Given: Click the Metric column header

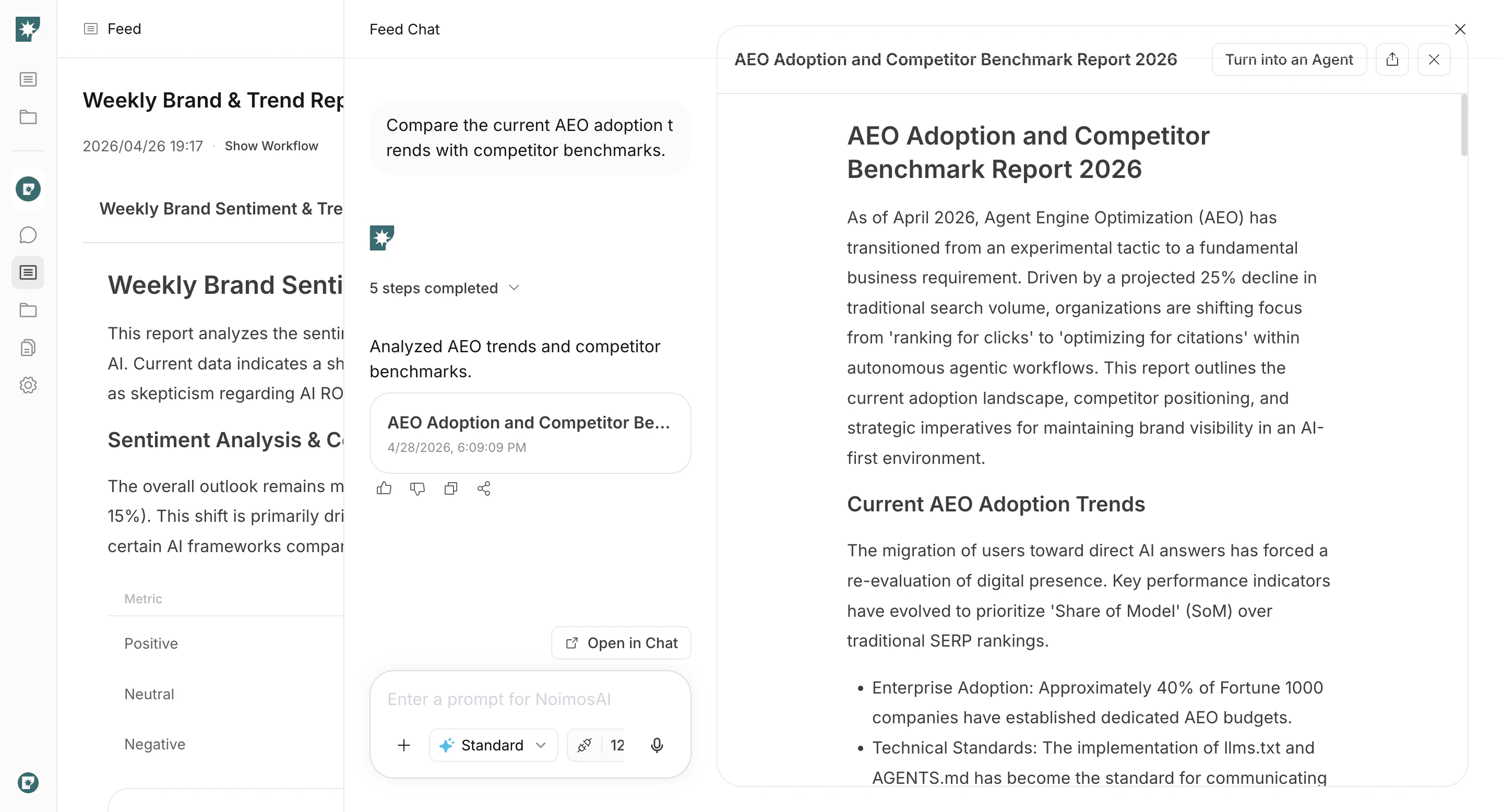Looking at the screenshot, I should pos(144,599).
